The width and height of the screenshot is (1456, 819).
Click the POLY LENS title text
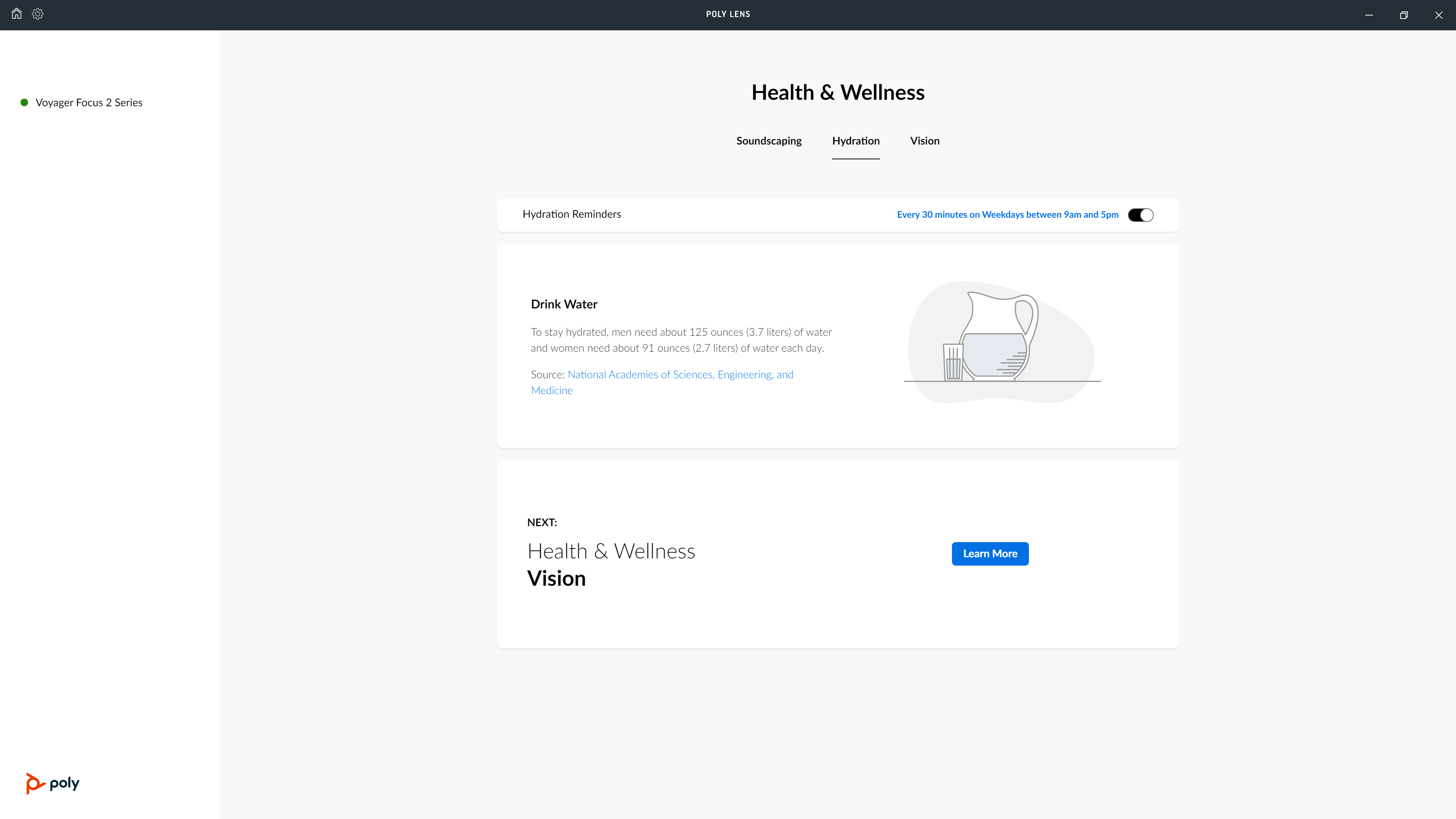(x=727, y=14)
